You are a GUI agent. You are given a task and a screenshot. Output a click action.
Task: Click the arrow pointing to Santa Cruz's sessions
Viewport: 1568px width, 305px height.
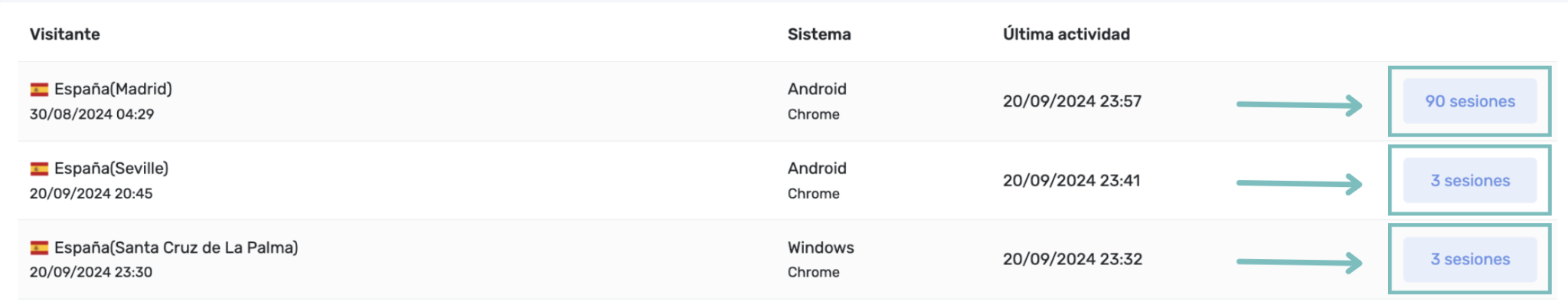click(x=1299, y=263)
